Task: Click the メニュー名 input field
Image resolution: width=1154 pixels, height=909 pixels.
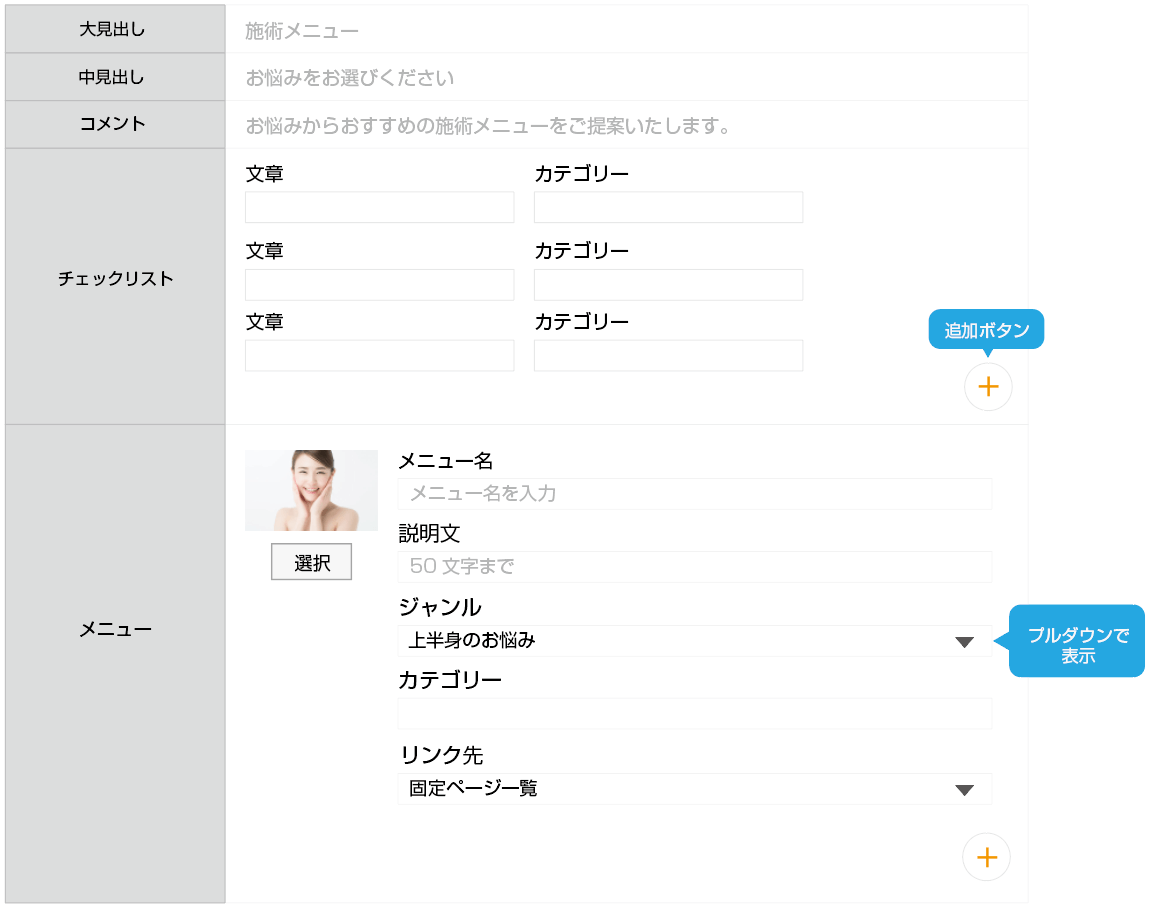Action: 694,494
